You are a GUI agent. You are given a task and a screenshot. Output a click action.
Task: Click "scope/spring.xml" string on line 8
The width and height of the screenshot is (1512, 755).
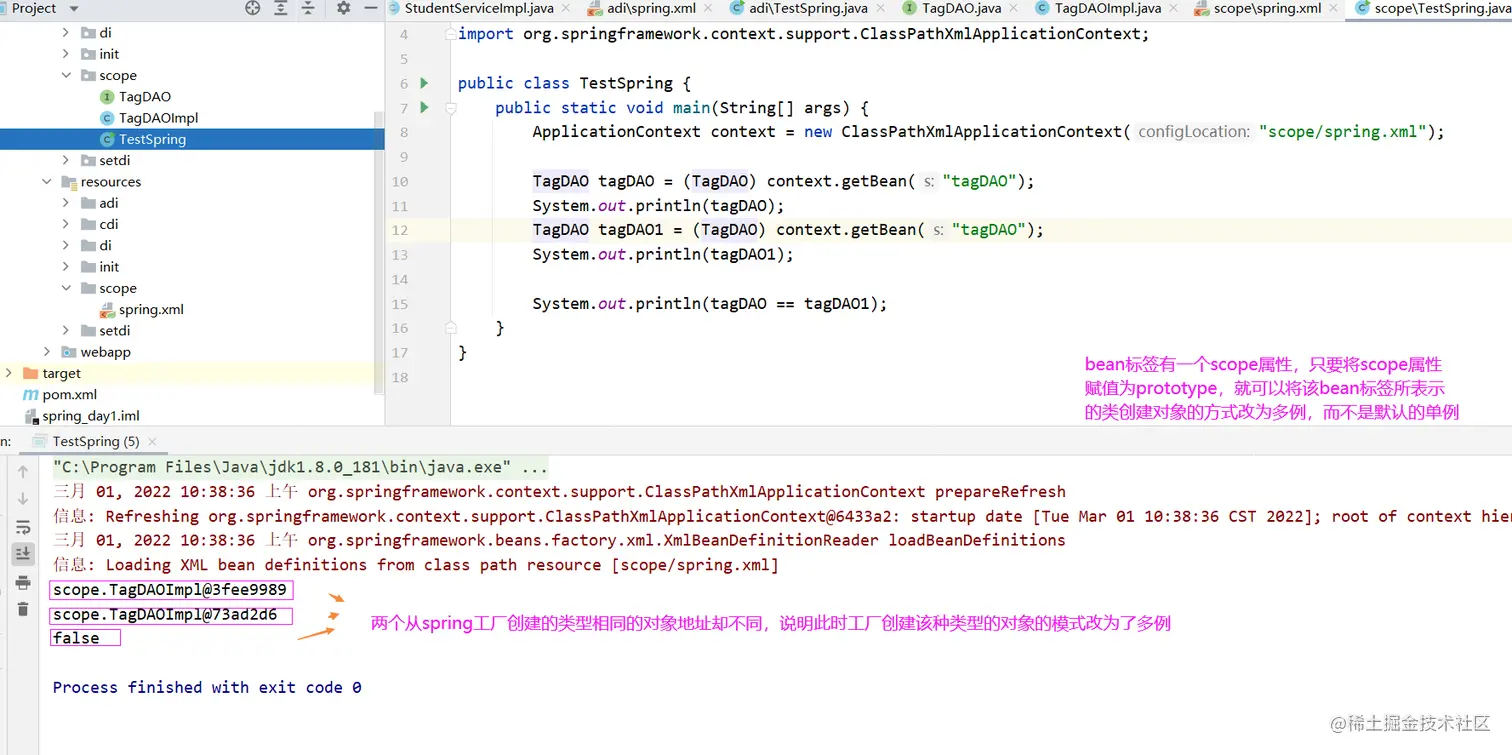click(1343, 132)
